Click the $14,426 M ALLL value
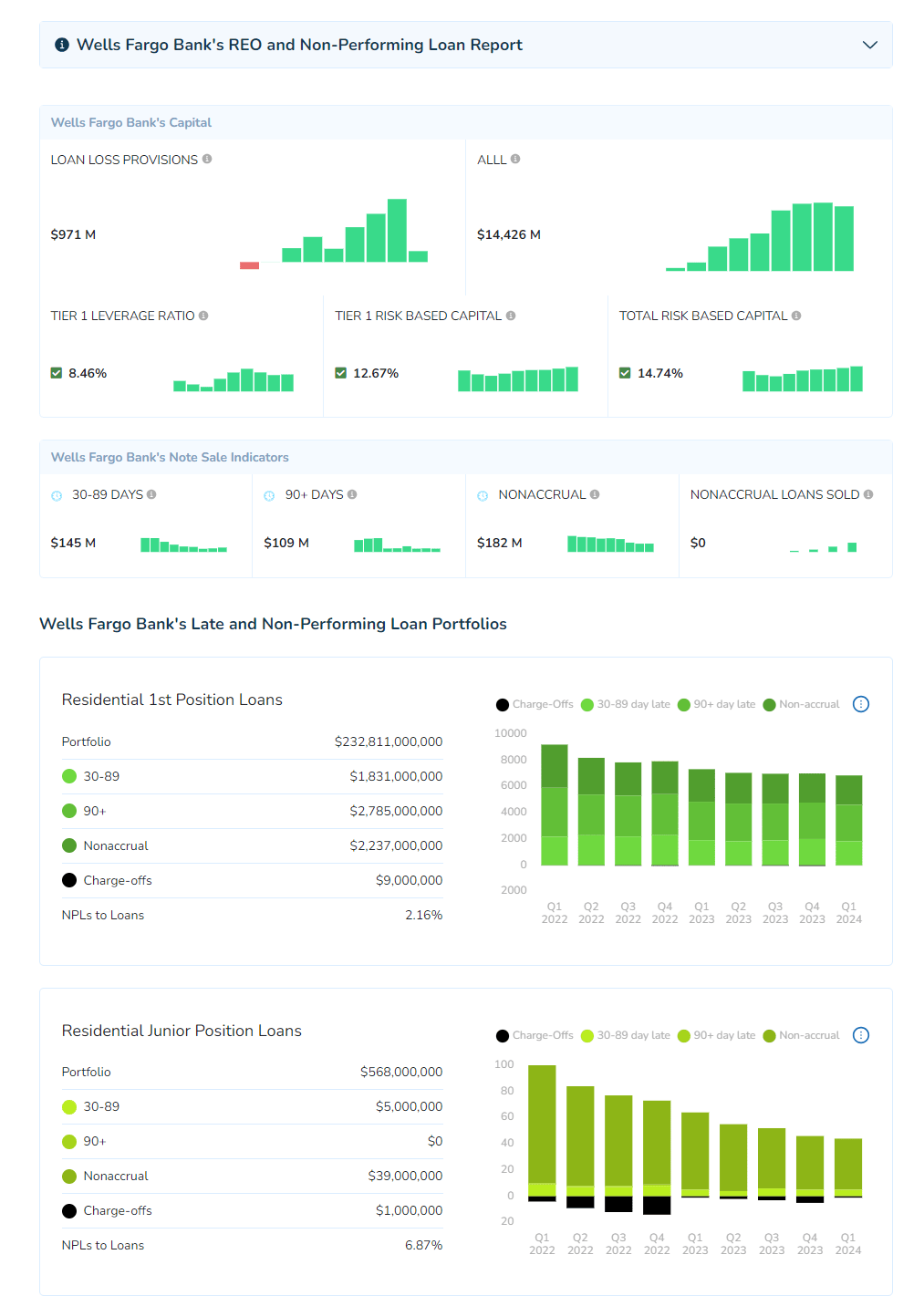Viewport: 924px width, 1296px height. click(x=509, y=234)
